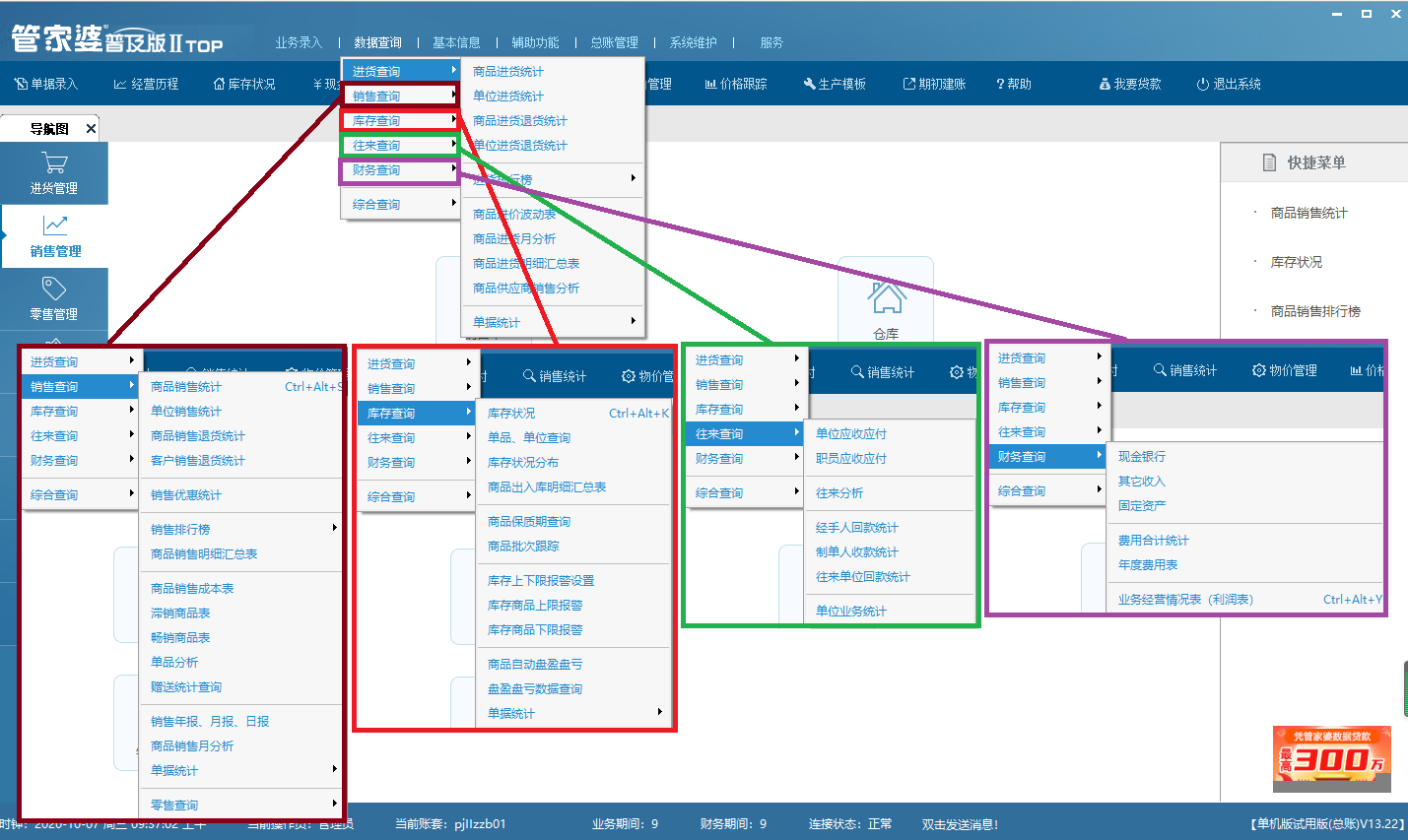Expand the 销售排行榜 submenu arrow
Viewport: 1408px width, 840px height.
click(x=334, y=528)
